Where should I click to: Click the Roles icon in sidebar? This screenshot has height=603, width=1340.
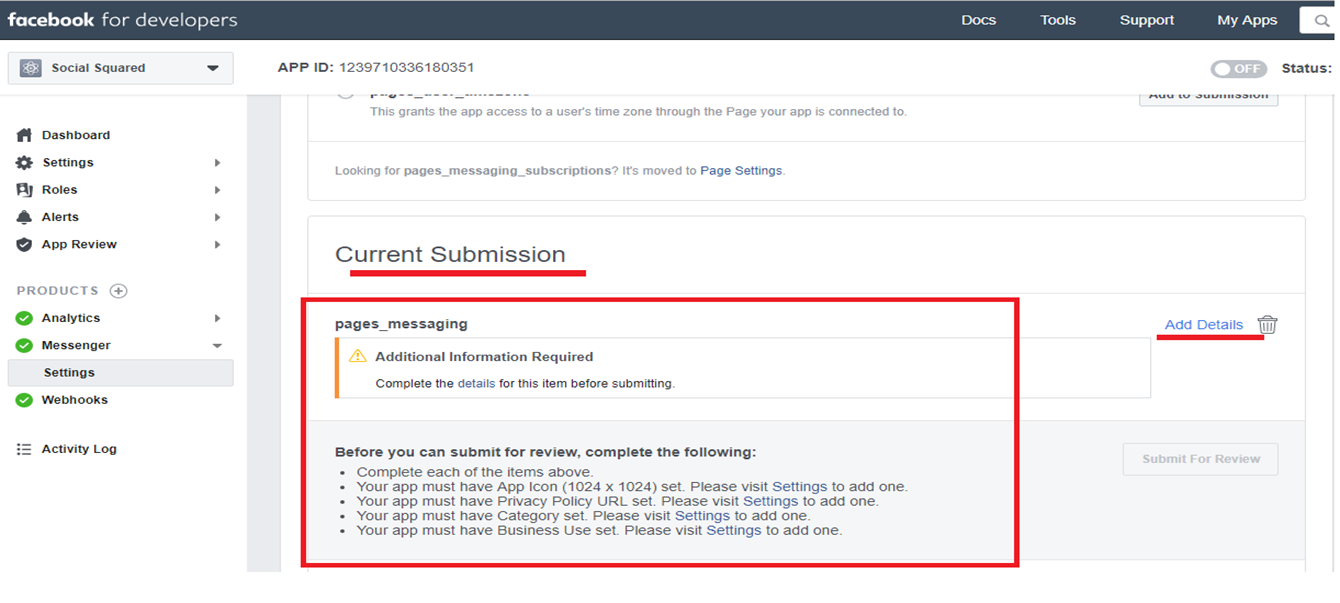click(x=25, y=190)
